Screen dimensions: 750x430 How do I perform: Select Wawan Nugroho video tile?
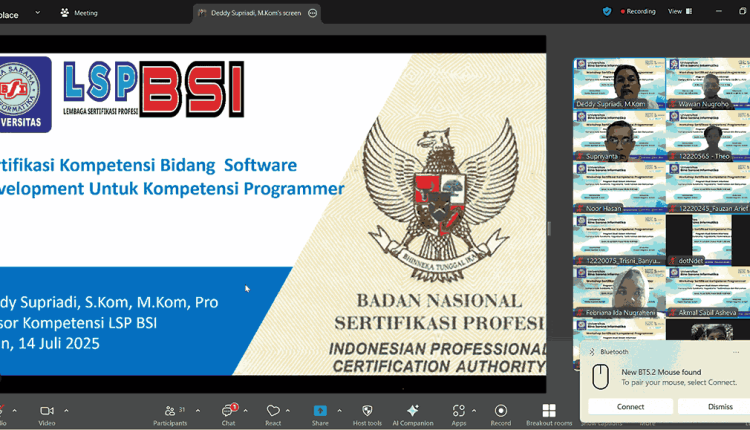[708, 84]
